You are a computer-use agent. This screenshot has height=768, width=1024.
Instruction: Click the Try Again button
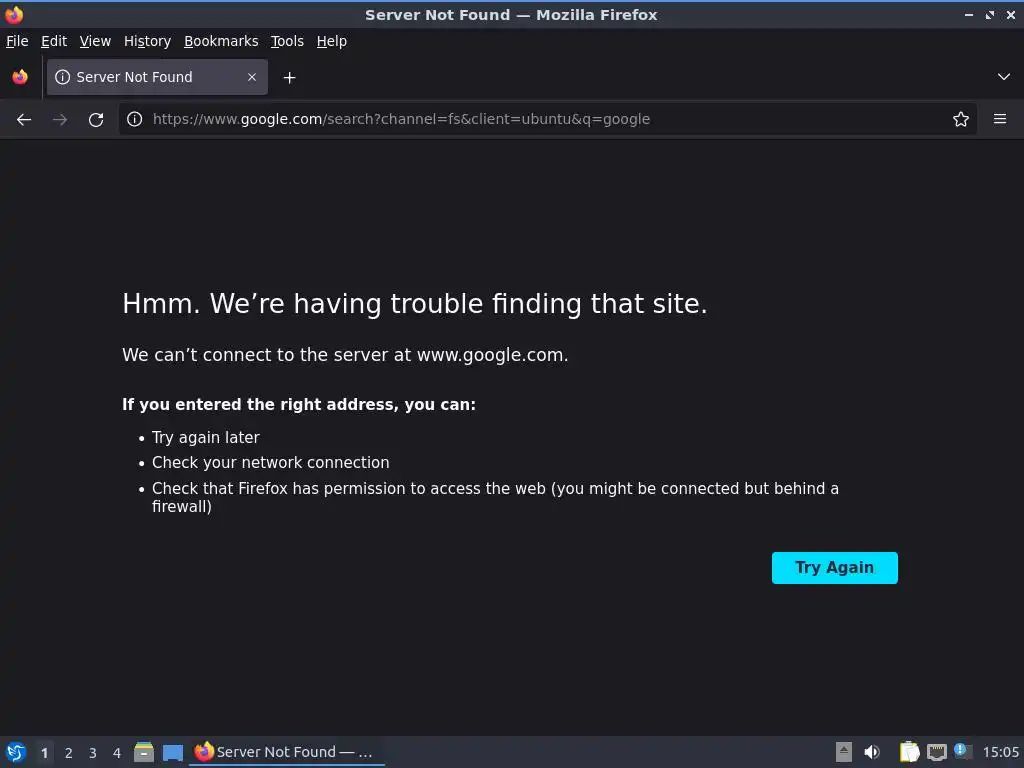(835, 568)
